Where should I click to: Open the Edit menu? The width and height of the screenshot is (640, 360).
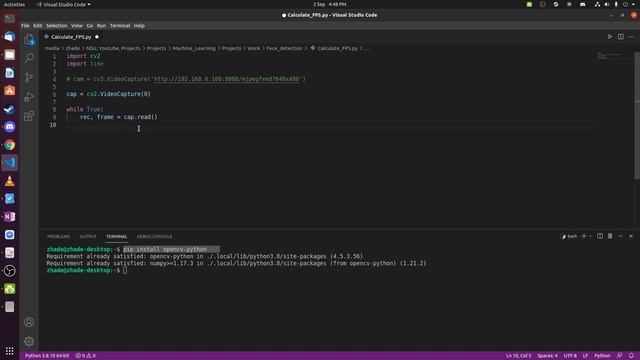click(x=38, y=26)
